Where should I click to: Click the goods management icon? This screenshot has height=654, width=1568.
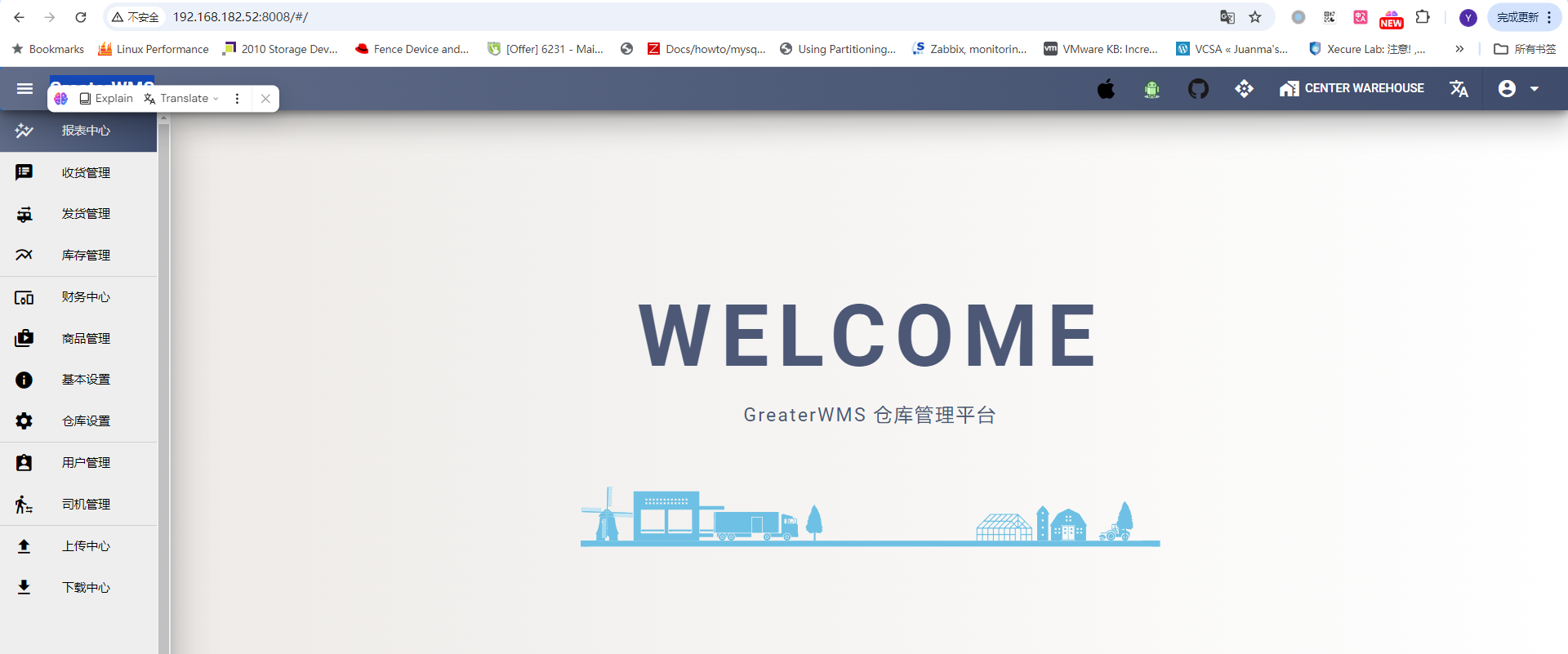(x=24, y=338)
